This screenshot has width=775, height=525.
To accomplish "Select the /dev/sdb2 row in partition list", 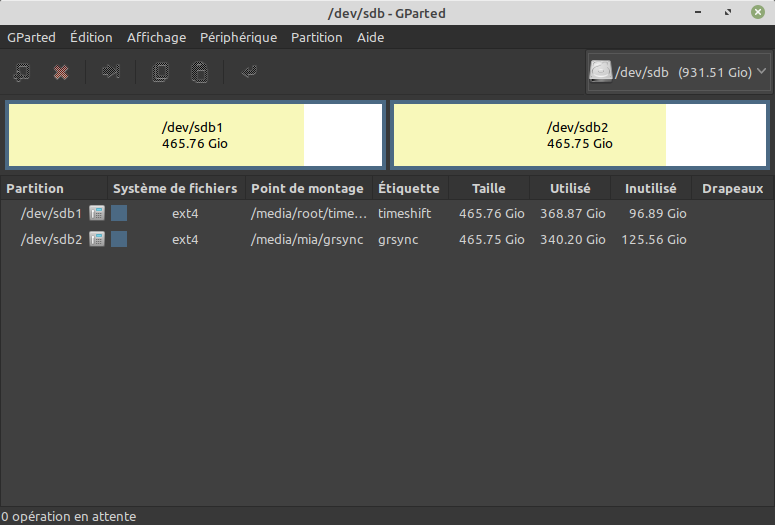I will 387,239.
